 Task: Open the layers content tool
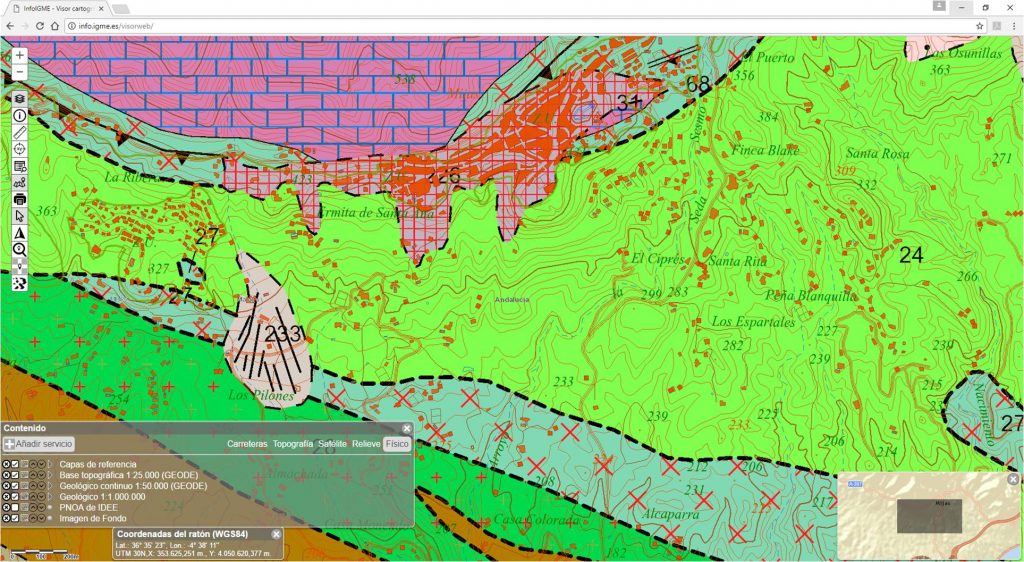20,98
